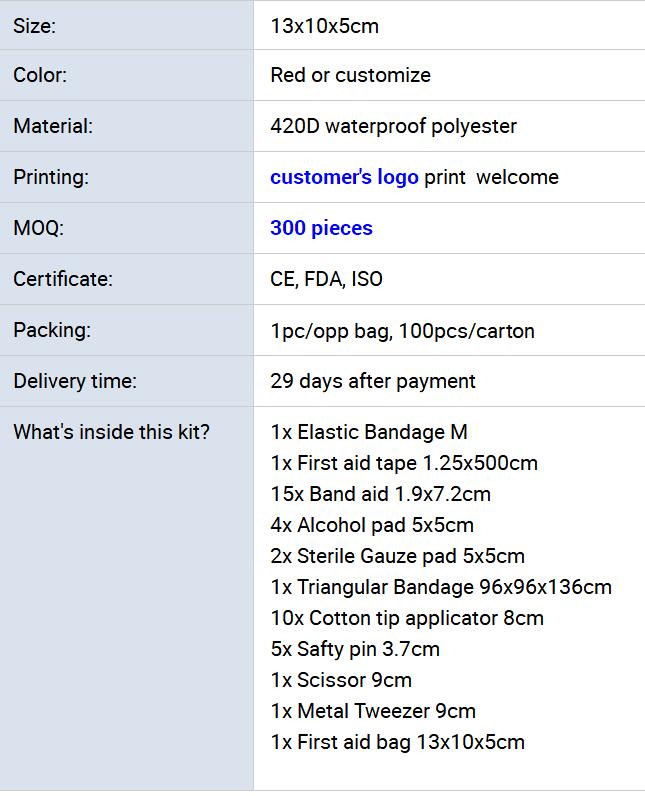Click the "Packing:" label cell
Screen dimensions: 645x796
pos(52,330)
